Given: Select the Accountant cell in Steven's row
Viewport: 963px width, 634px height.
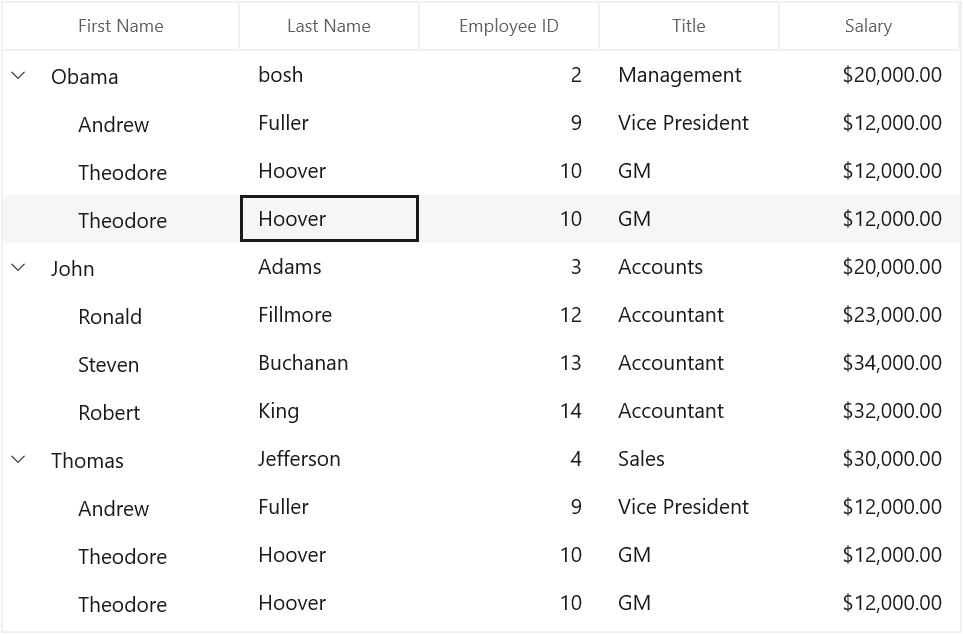Looking at the screenshot, I should click(x=688, y=362).
